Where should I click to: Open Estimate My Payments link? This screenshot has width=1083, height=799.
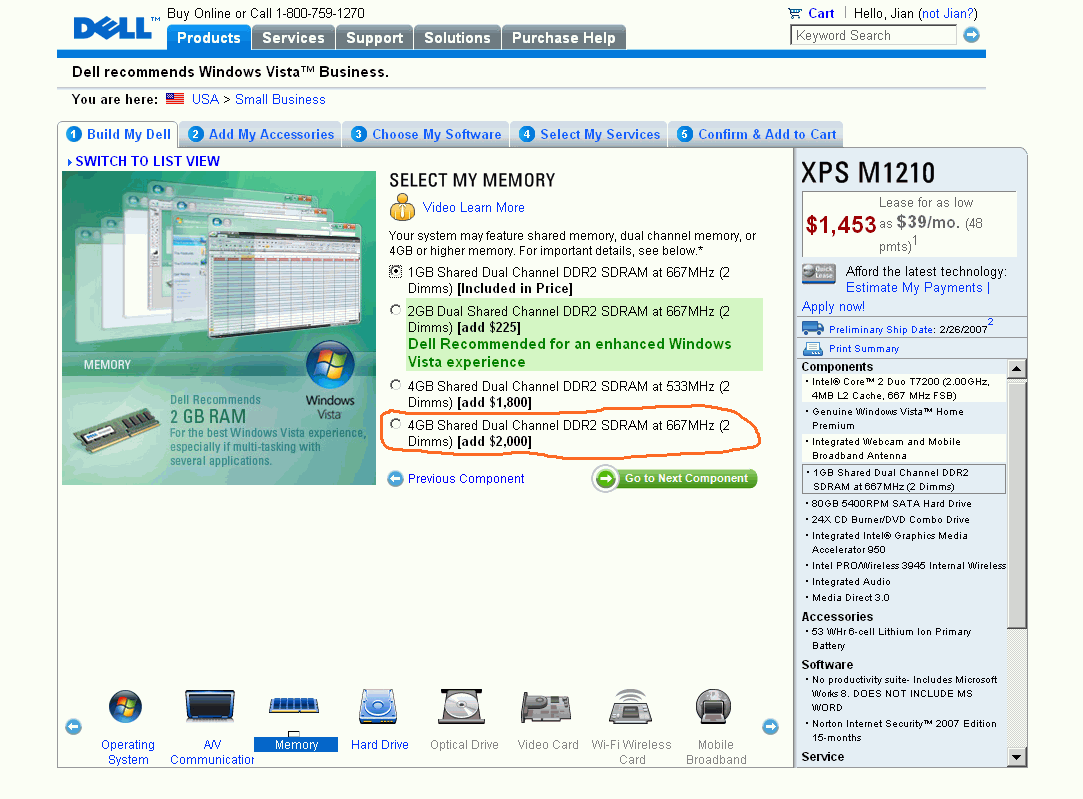tap(914, 287)
